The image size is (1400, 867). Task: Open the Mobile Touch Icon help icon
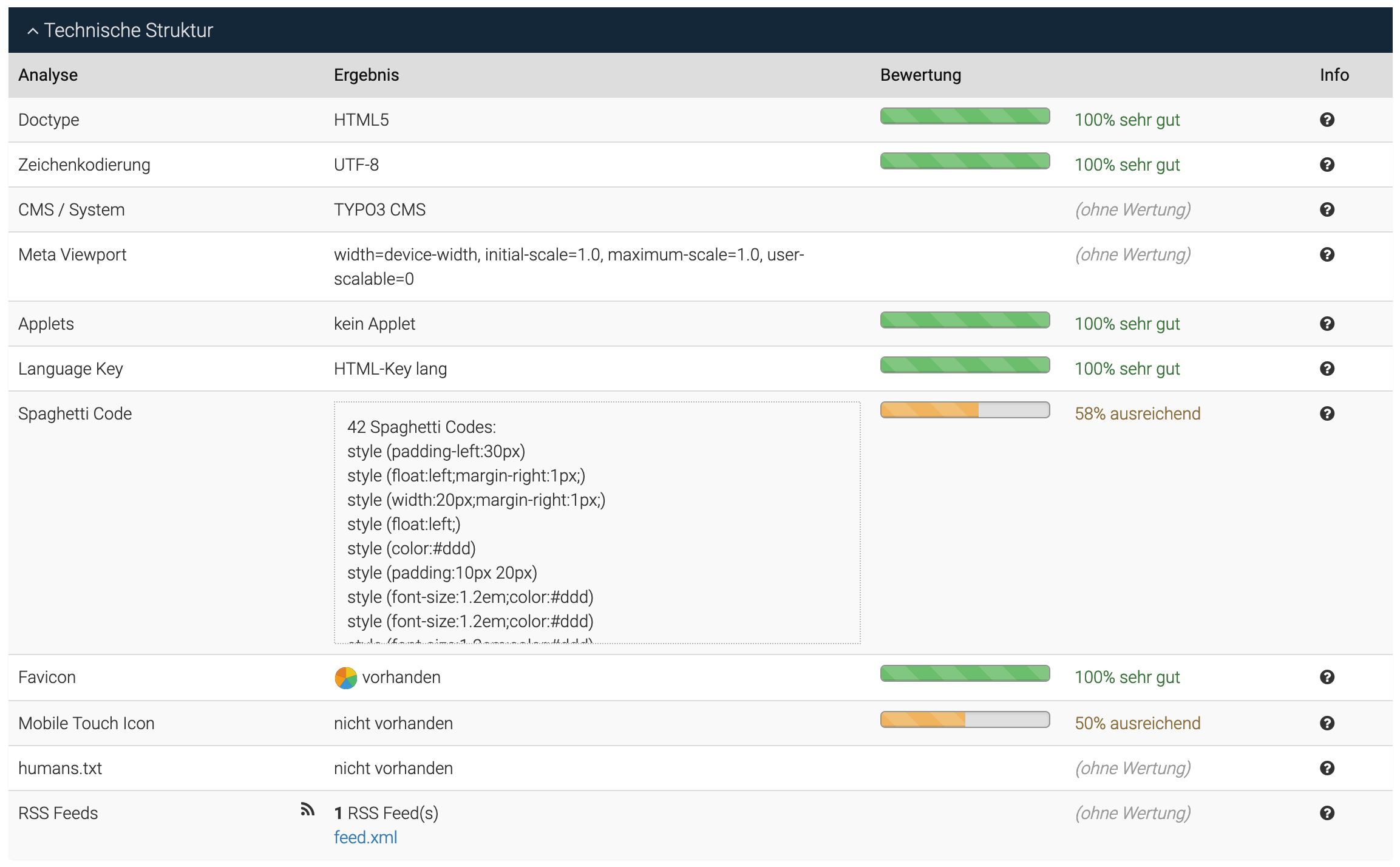pos(1327,722)
